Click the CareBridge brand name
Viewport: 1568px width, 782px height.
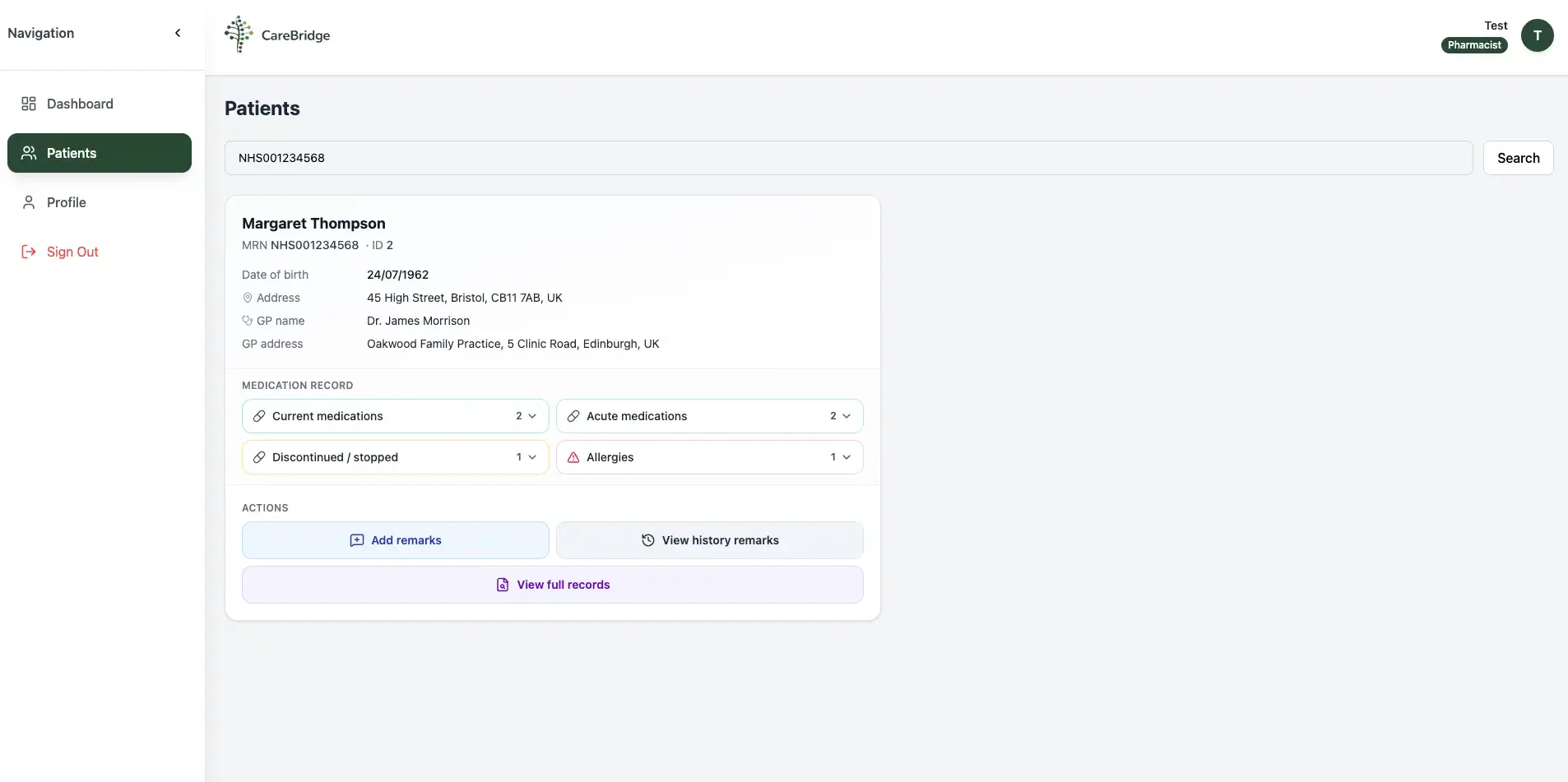[x=295, y=35]
